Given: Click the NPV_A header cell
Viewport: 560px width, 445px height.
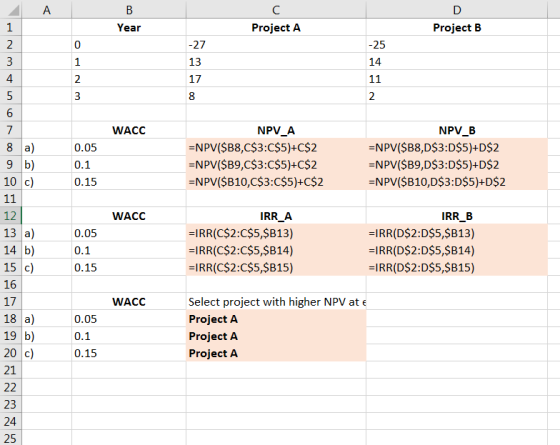Looking at the screenshot, I should pyautogui.click(x=276, y=130).
